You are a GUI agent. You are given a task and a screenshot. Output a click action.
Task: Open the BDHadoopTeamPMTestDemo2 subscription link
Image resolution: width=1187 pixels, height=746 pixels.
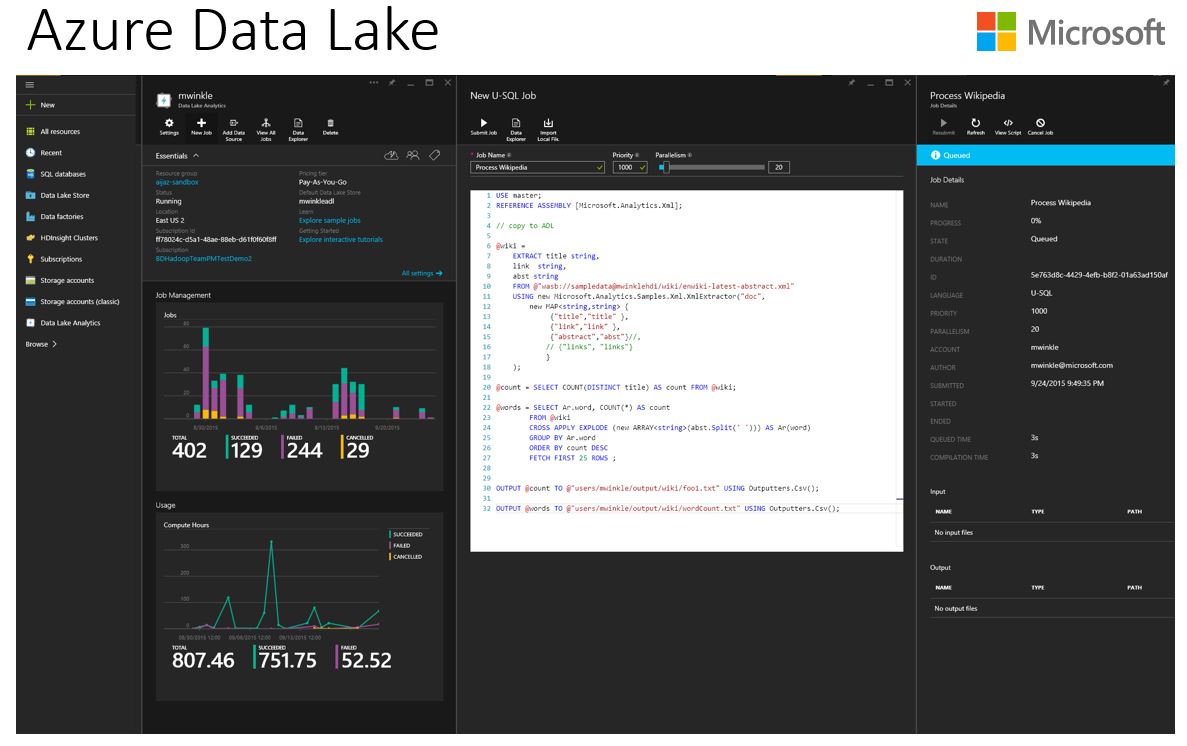(x=203, y=259)
